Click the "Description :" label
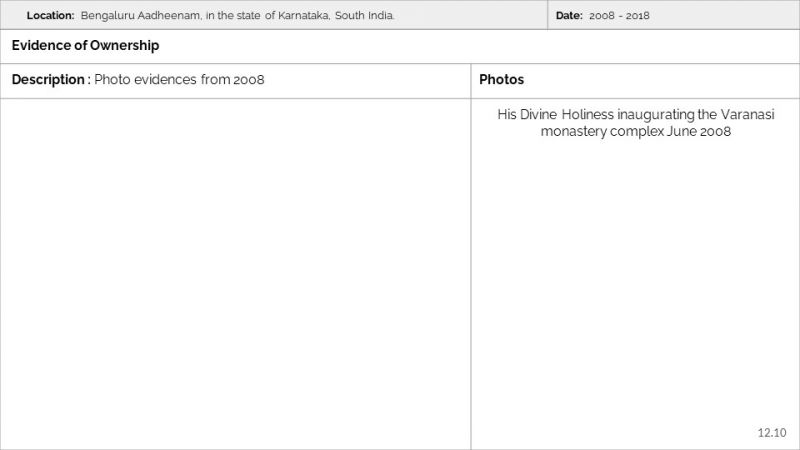 (50, 80)
